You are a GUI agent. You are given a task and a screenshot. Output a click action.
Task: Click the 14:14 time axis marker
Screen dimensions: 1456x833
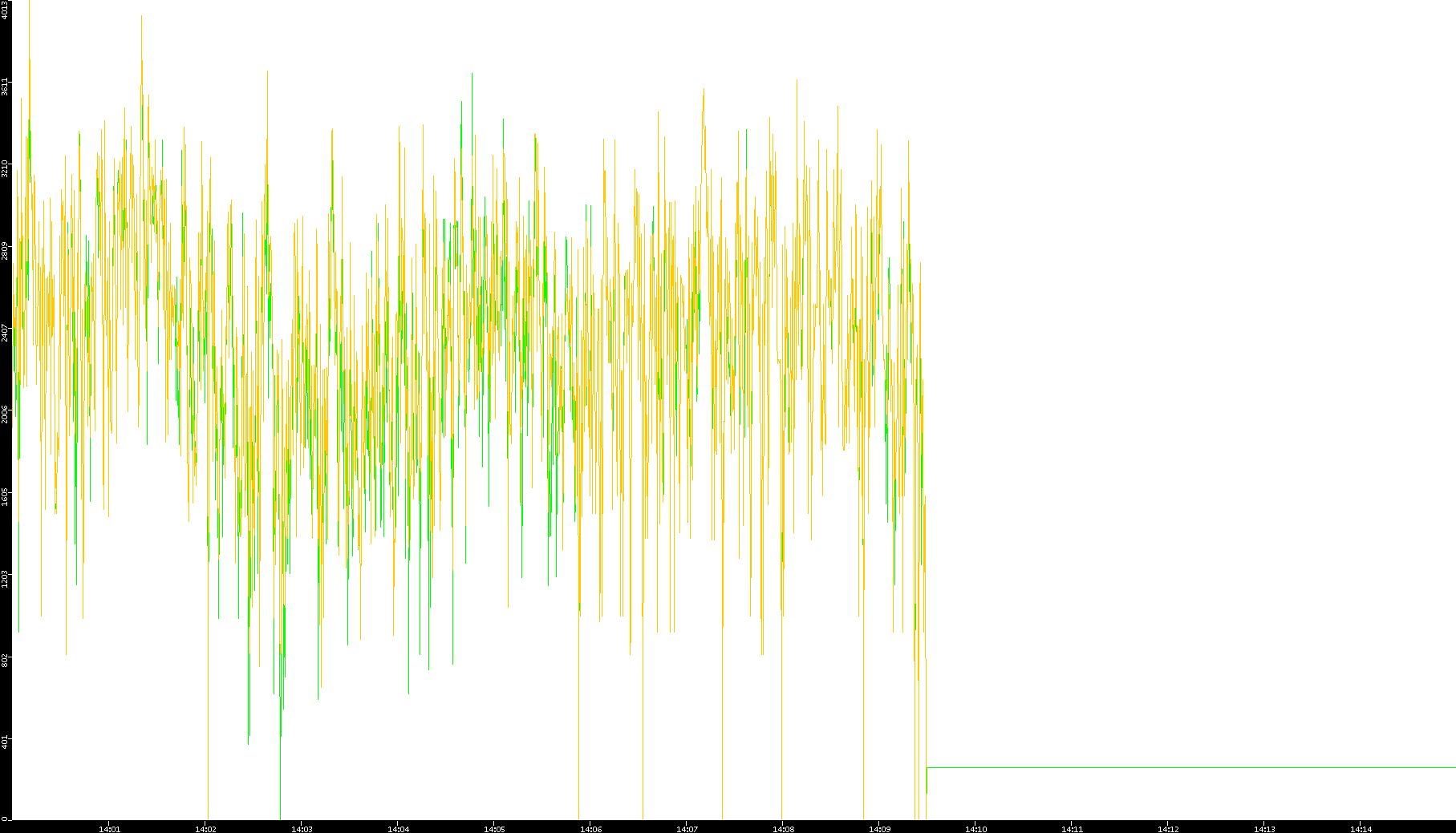pyautogui.click(x=1361, y=828)
